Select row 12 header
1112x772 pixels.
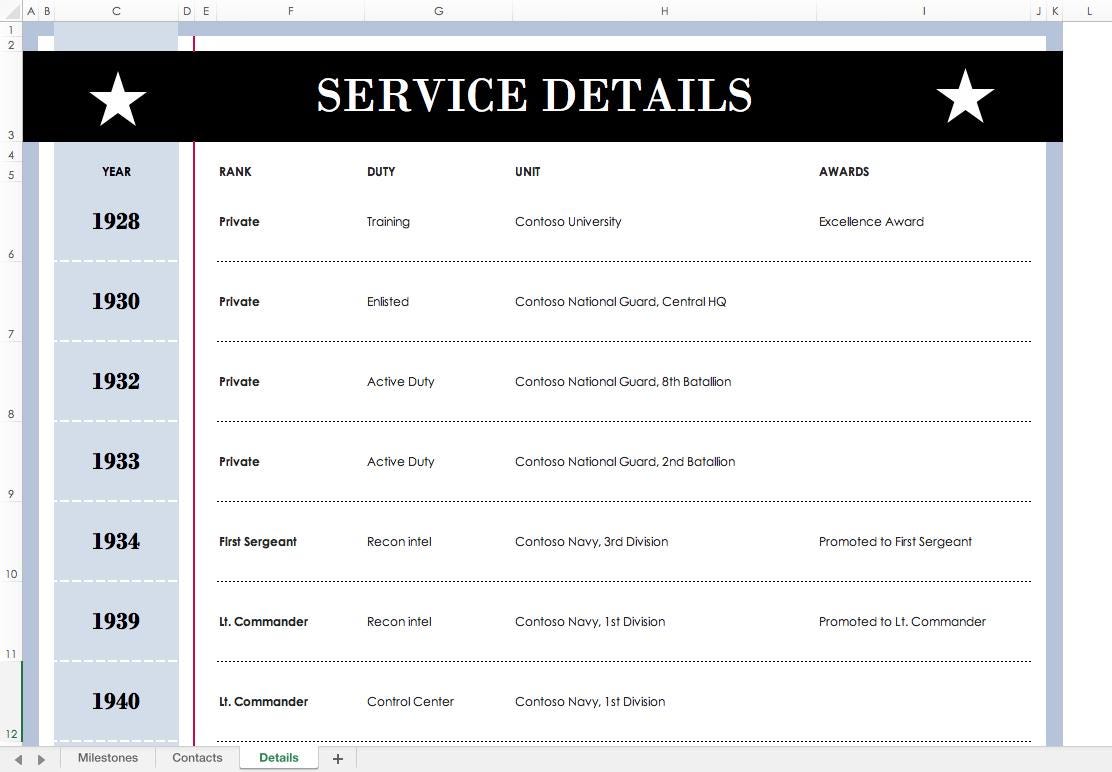11,733
